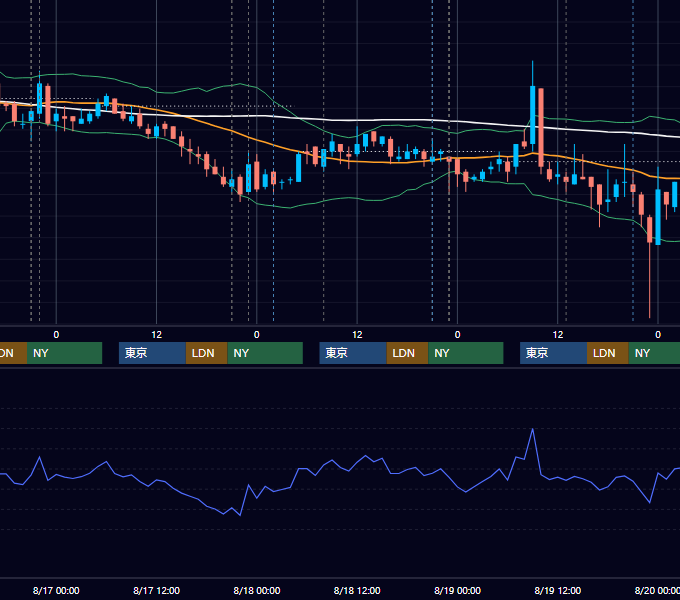This screenshot has width=680, height=600.
Task: Select the NY block after 8/19 LDN
Action: [x=654, y=353]
